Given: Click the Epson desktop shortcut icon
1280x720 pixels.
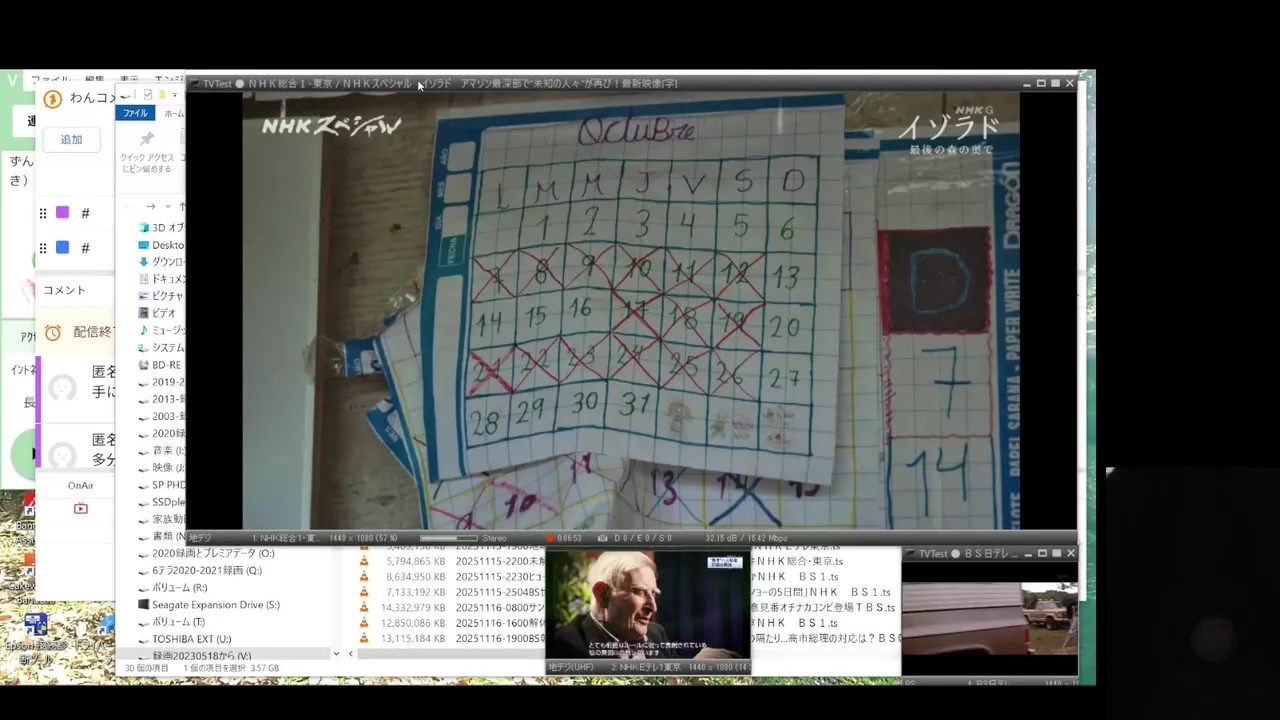Looking at the screenshot, I should 35,625.
